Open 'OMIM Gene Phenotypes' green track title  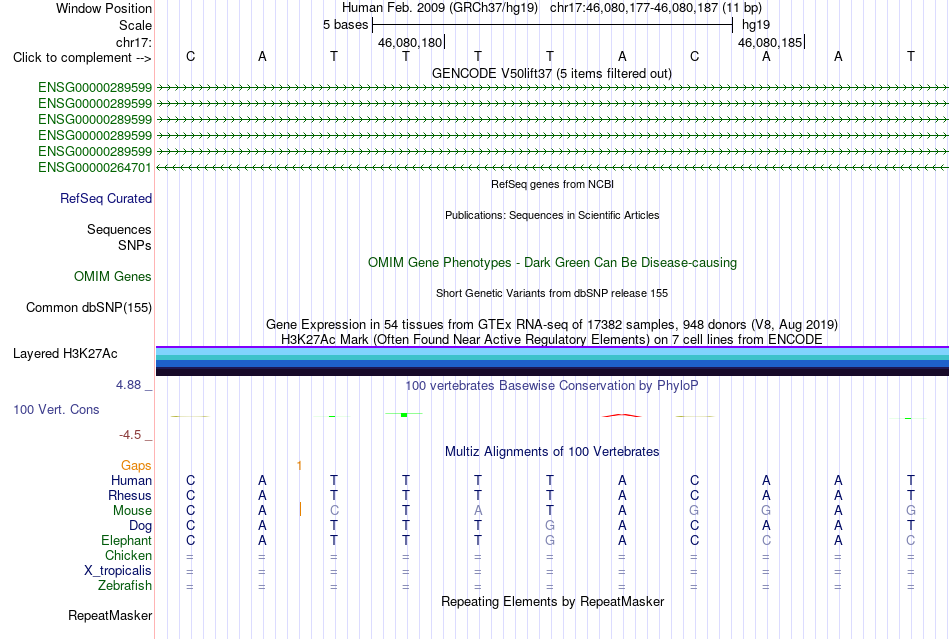point(552,262)
